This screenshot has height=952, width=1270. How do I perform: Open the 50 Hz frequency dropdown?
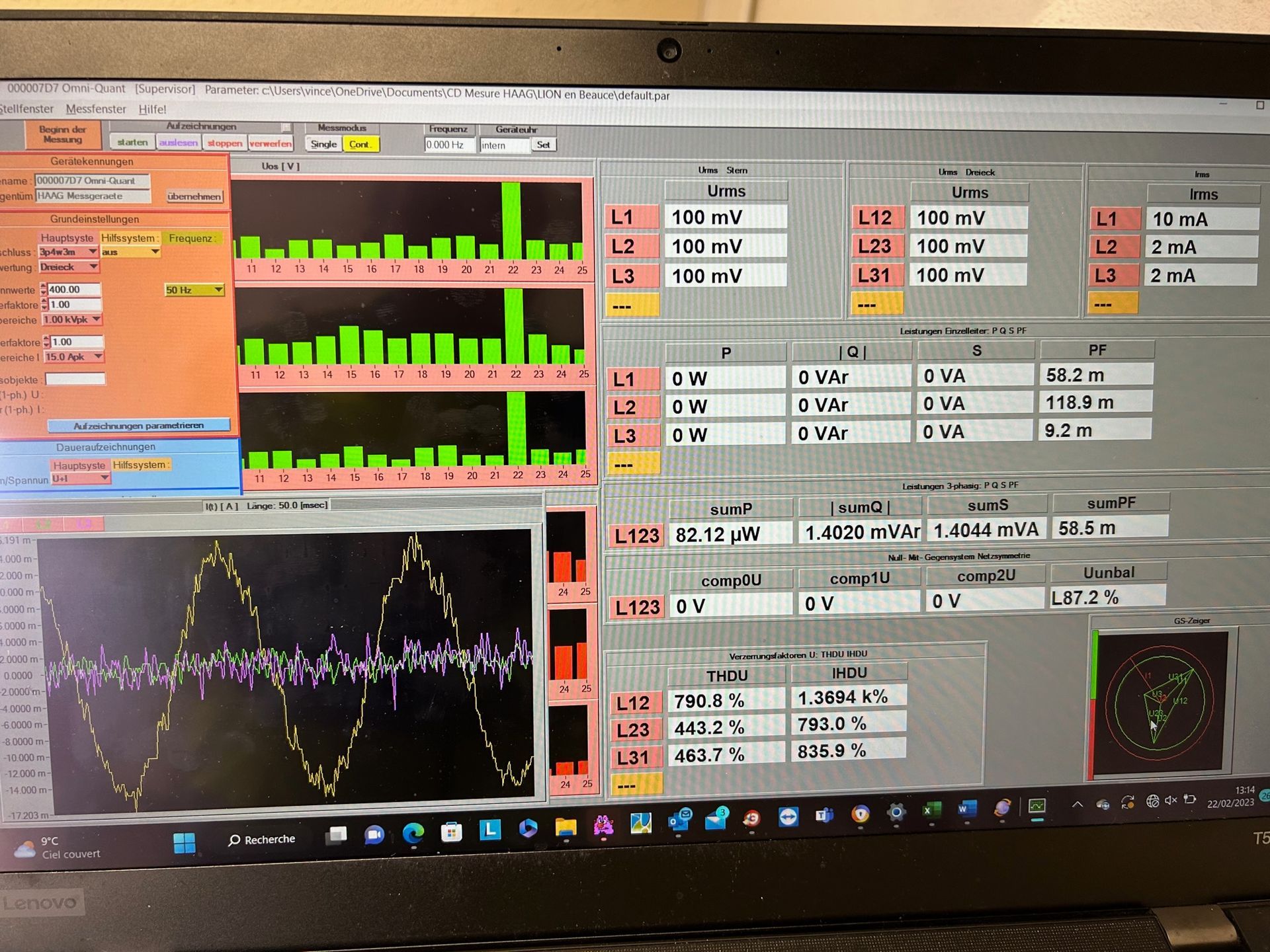coord(218,290)
